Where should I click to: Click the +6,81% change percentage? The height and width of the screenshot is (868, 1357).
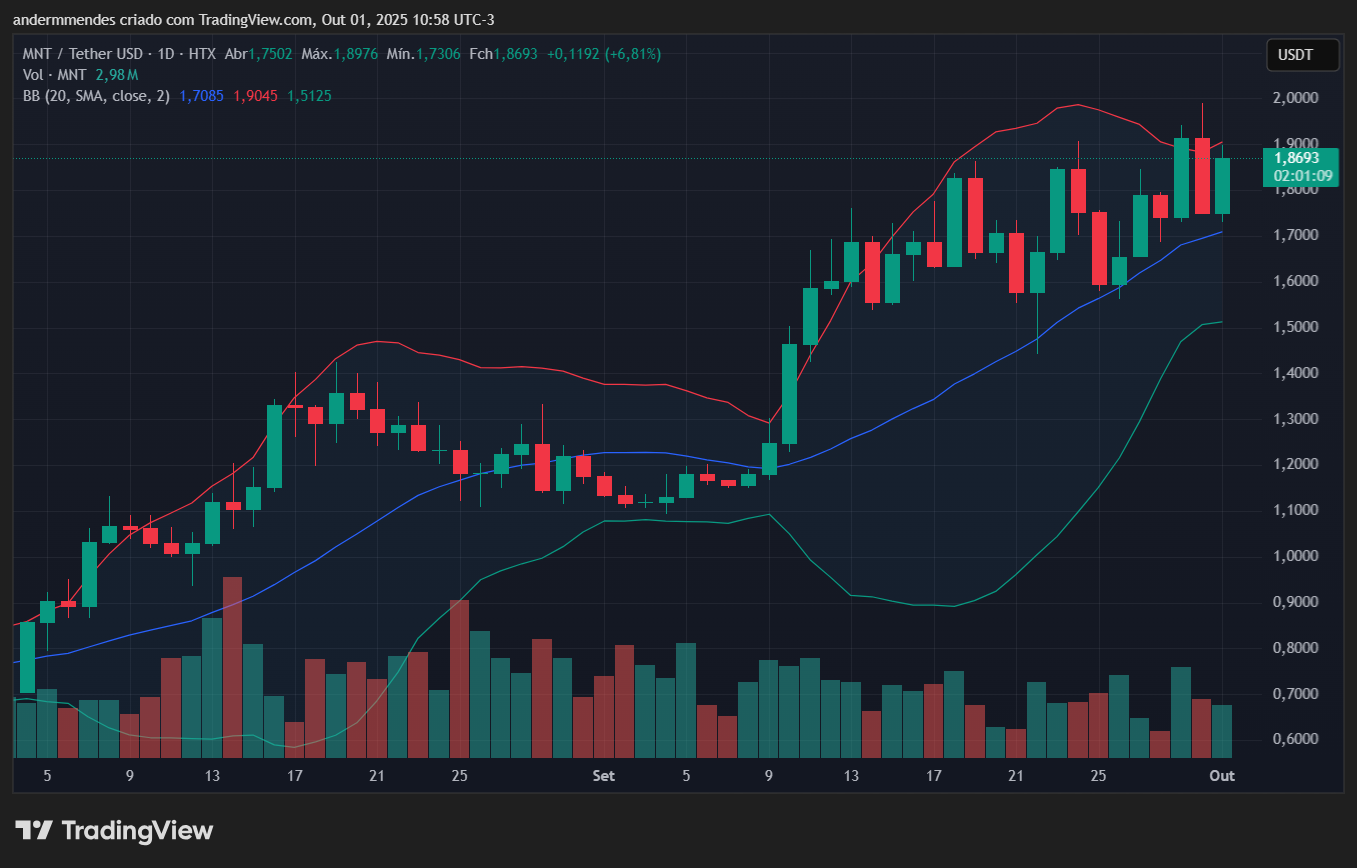tap(631, 54)
